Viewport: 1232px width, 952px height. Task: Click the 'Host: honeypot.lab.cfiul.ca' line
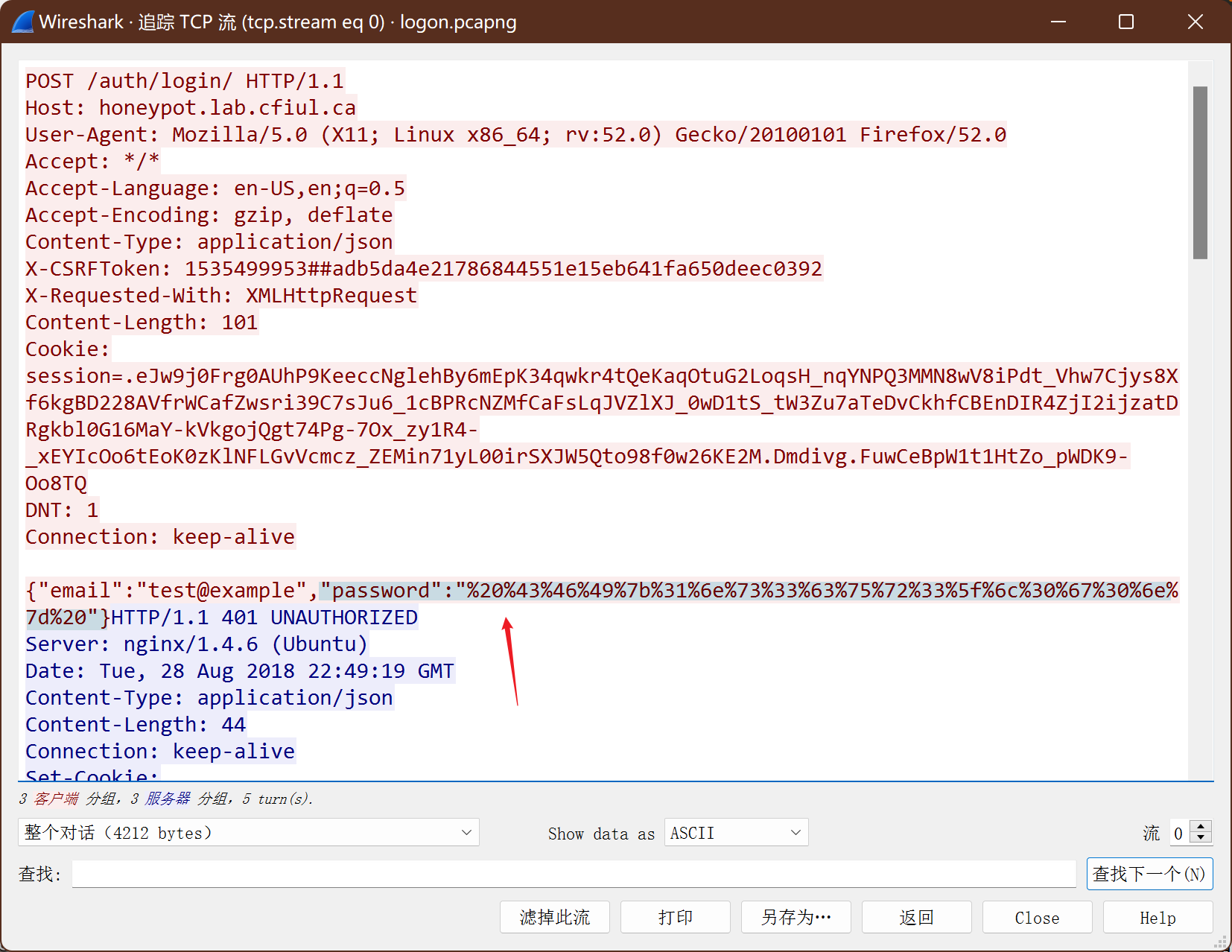[191, 107]
